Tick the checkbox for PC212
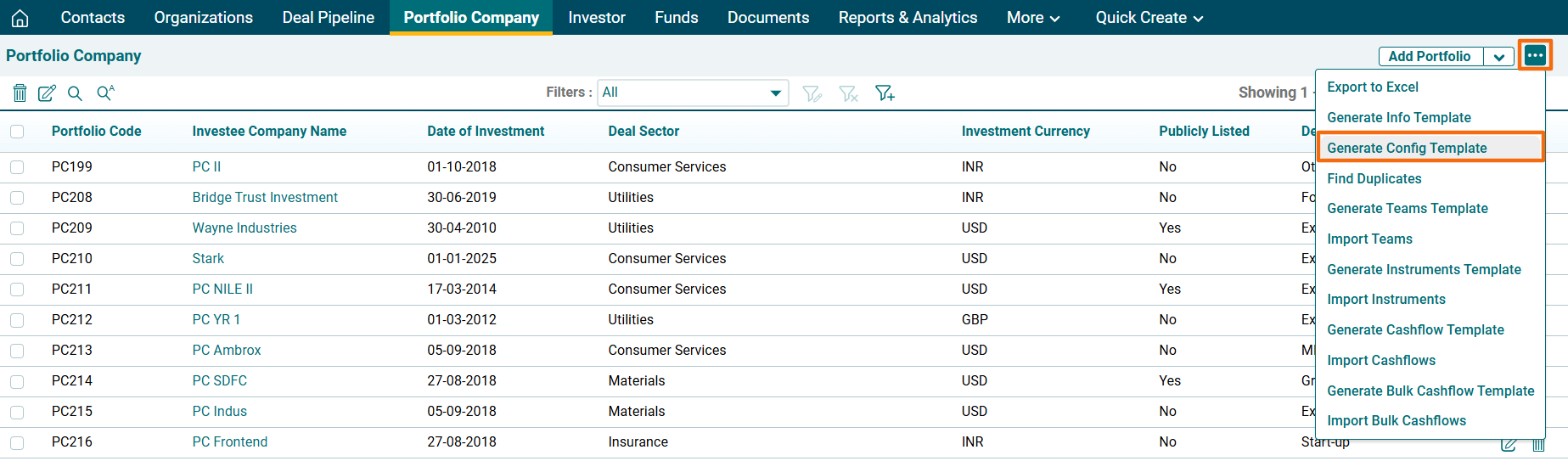1568x461 pixels. (x=17, y=320)
